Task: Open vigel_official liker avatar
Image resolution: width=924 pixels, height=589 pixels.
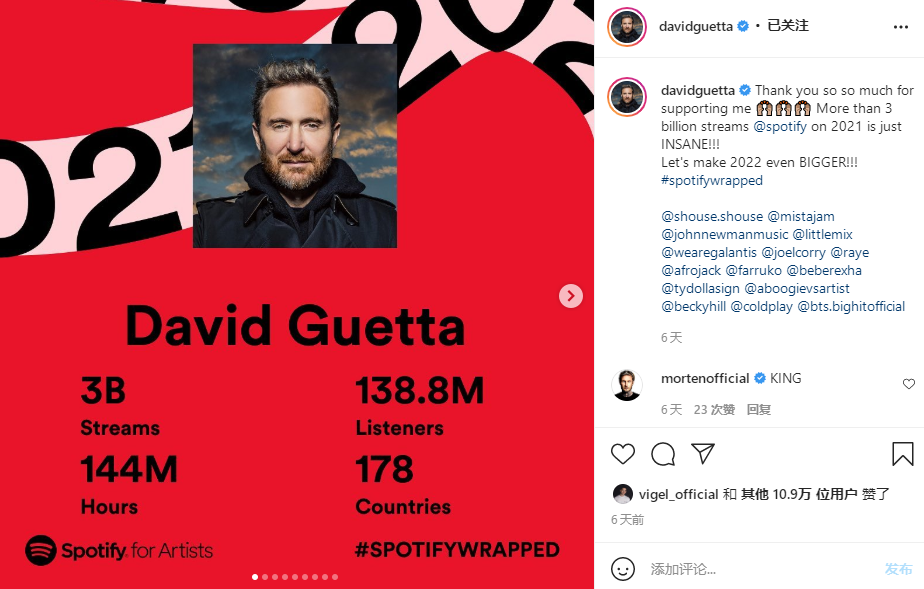Action: 622,494
